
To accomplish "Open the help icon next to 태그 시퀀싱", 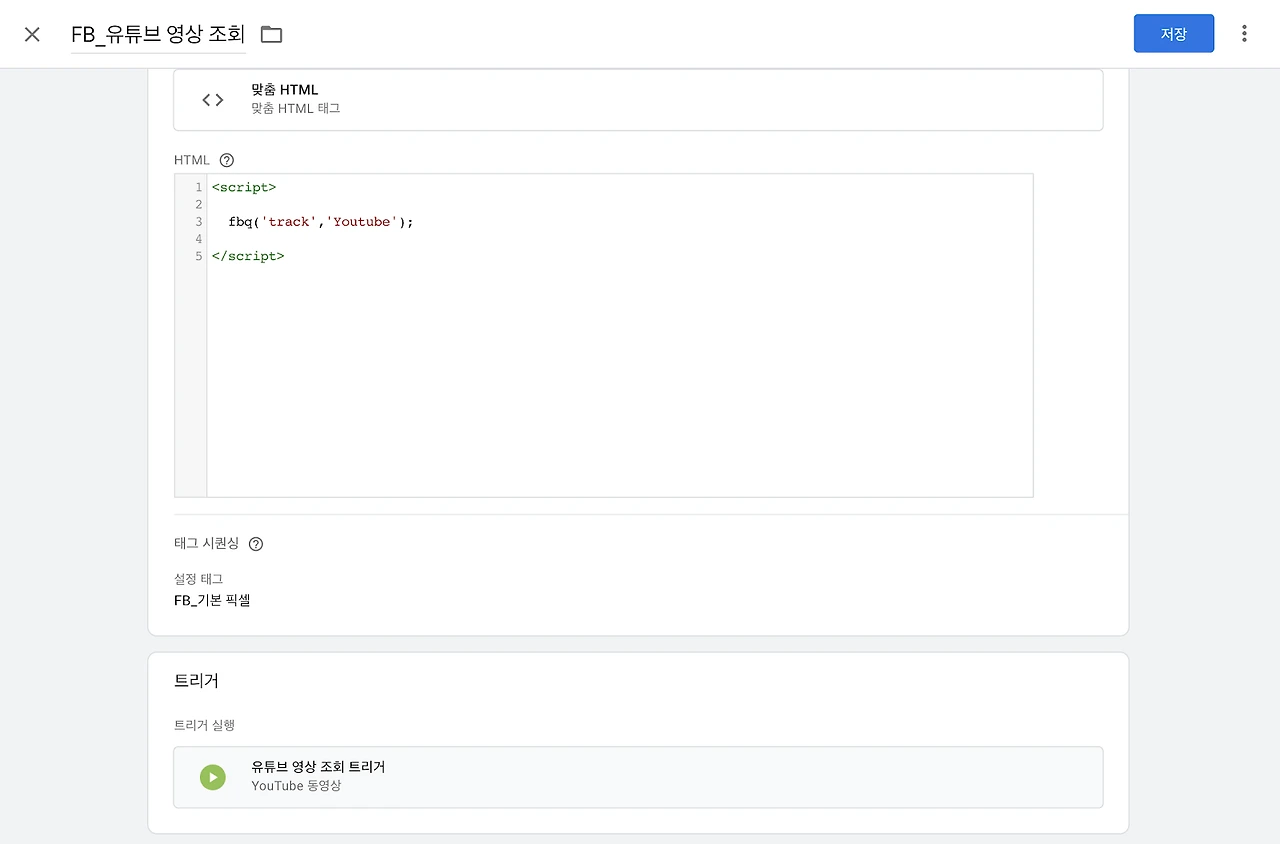I will pos(256,544).
